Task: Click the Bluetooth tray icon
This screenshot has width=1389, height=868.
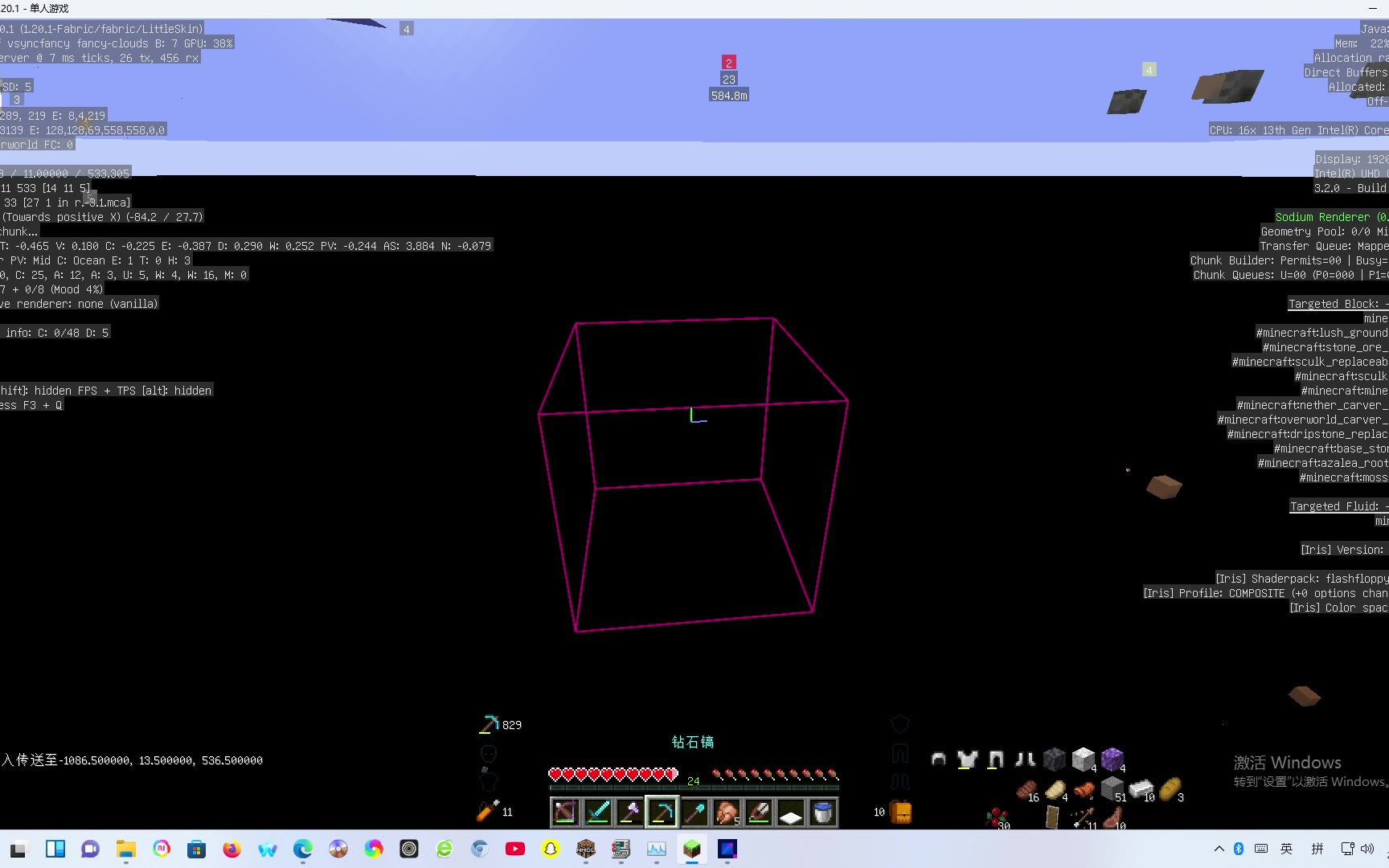Action: pos(1239,849)
